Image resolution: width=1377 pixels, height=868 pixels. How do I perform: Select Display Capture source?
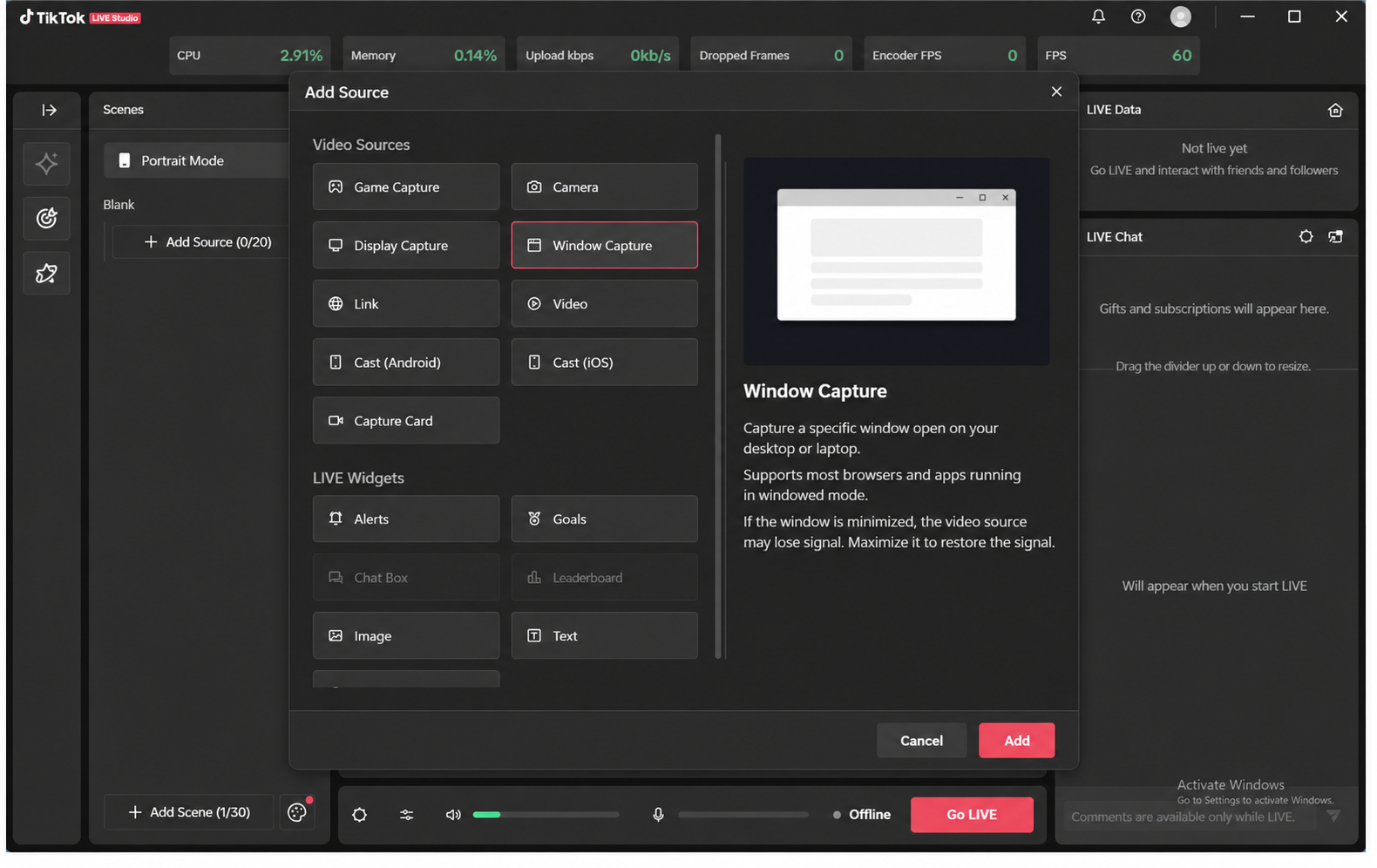tap(406, 245)
